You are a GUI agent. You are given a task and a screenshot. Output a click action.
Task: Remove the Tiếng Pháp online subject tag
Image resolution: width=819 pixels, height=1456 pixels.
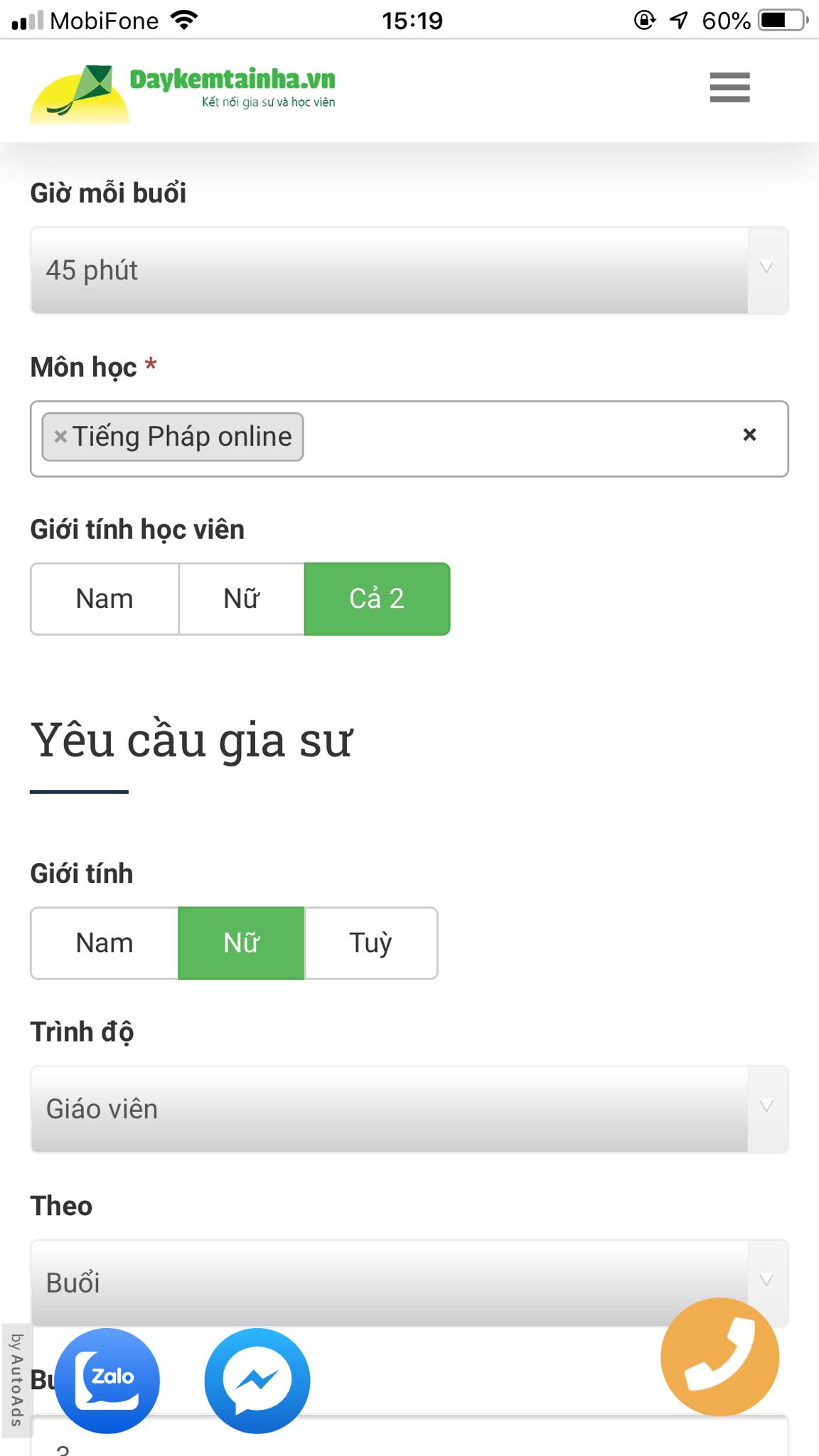tap(59, 437)
